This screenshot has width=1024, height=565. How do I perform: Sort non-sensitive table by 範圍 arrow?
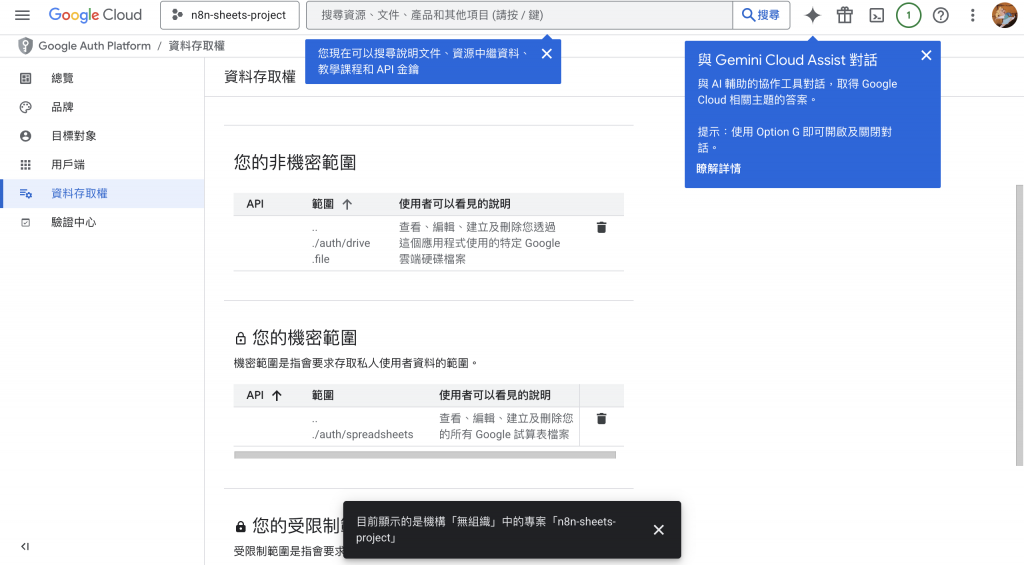pyautogui.click(x=347, y=204)
